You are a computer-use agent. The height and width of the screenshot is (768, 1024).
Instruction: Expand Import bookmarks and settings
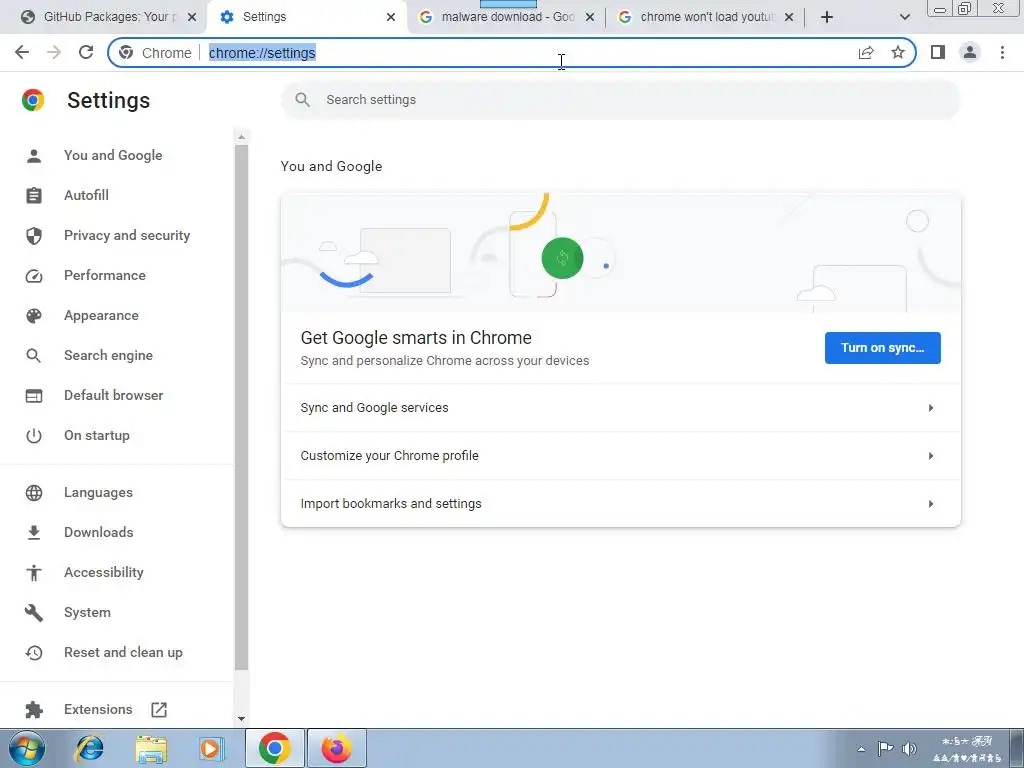(x=620, y=504)
